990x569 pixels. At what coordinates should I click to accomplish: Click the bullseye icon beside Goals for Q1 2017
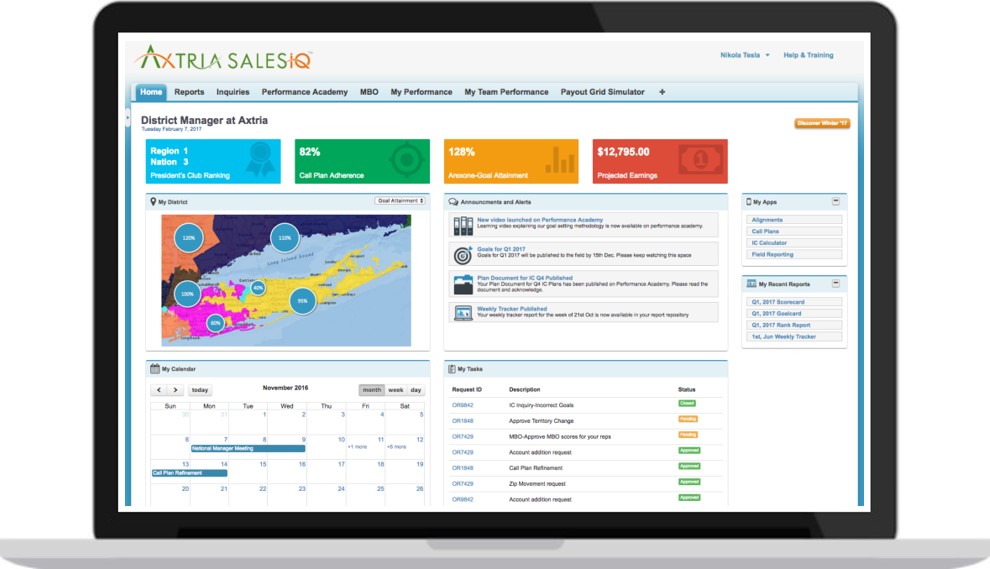463,254
